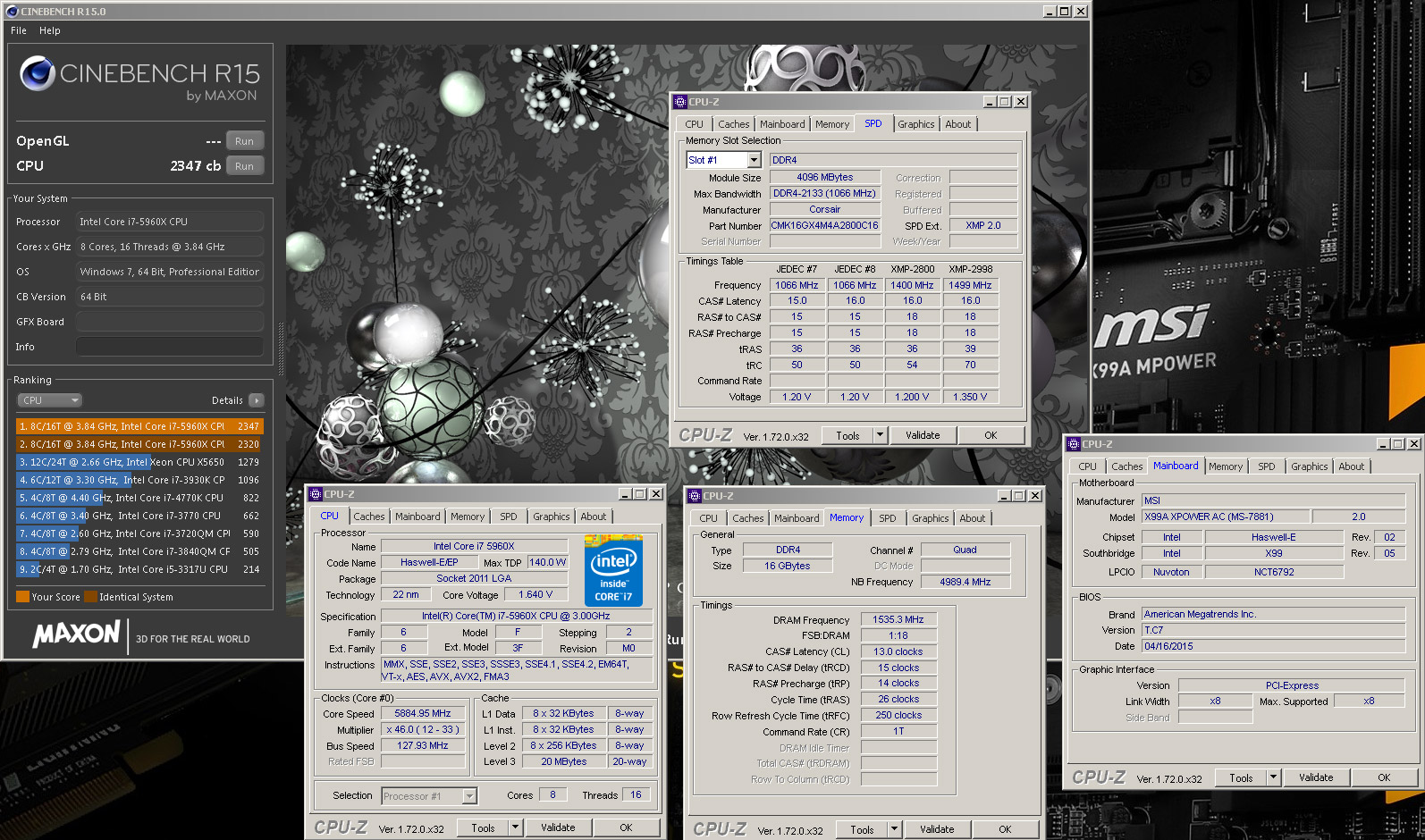Screen dimensions: 1425x840
Task: Click CPU-Z Mainboard window title icon
Action: tap(1074, 444)
